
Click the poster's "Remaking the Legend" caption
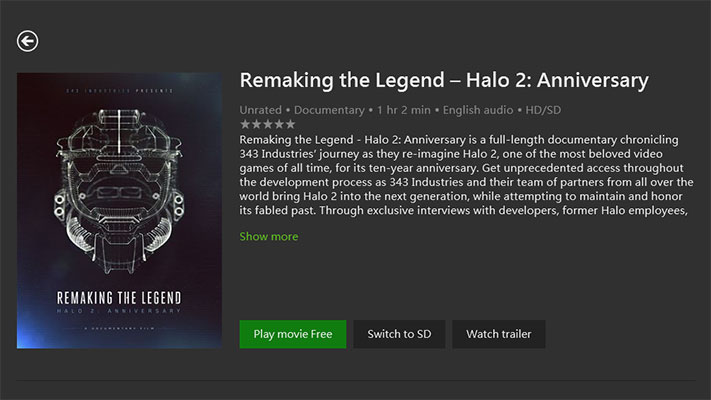click(x=119, y=297)
